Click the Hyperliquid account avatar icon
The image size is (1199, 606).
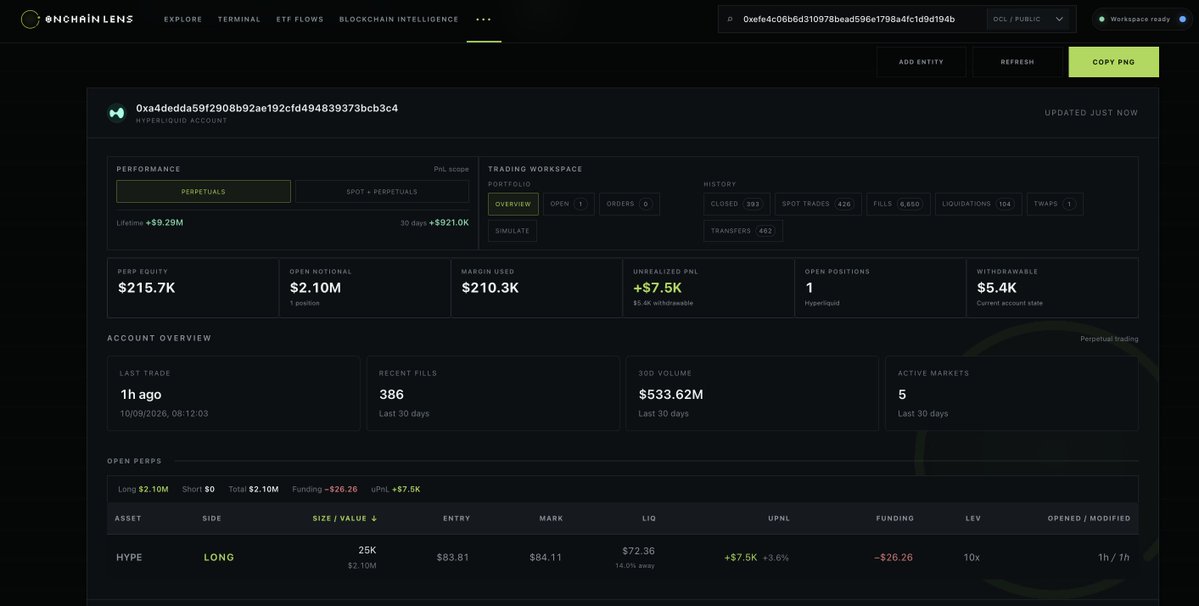(116, 112)
